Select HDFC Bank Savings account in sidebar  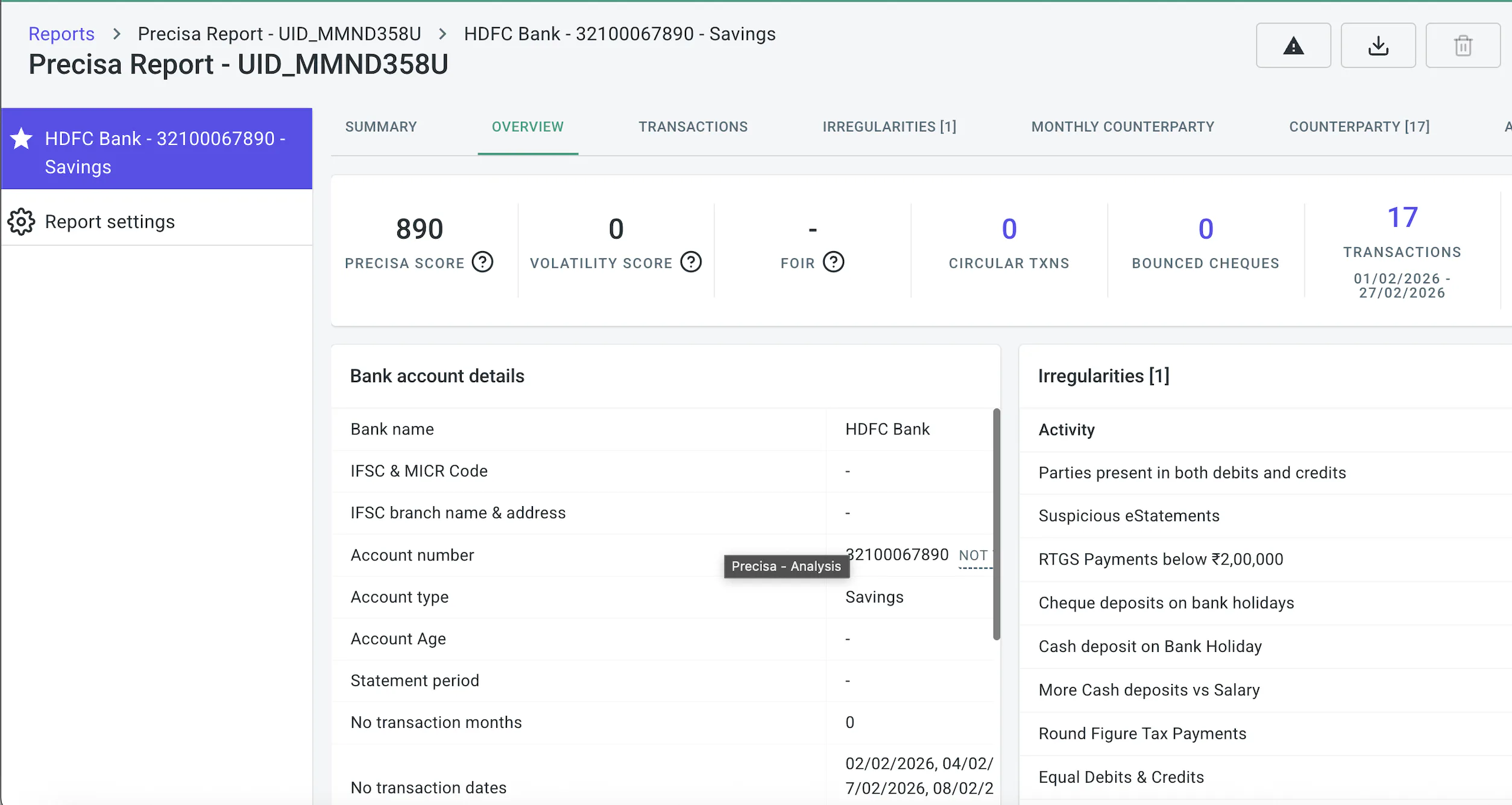tap(157, 149)
